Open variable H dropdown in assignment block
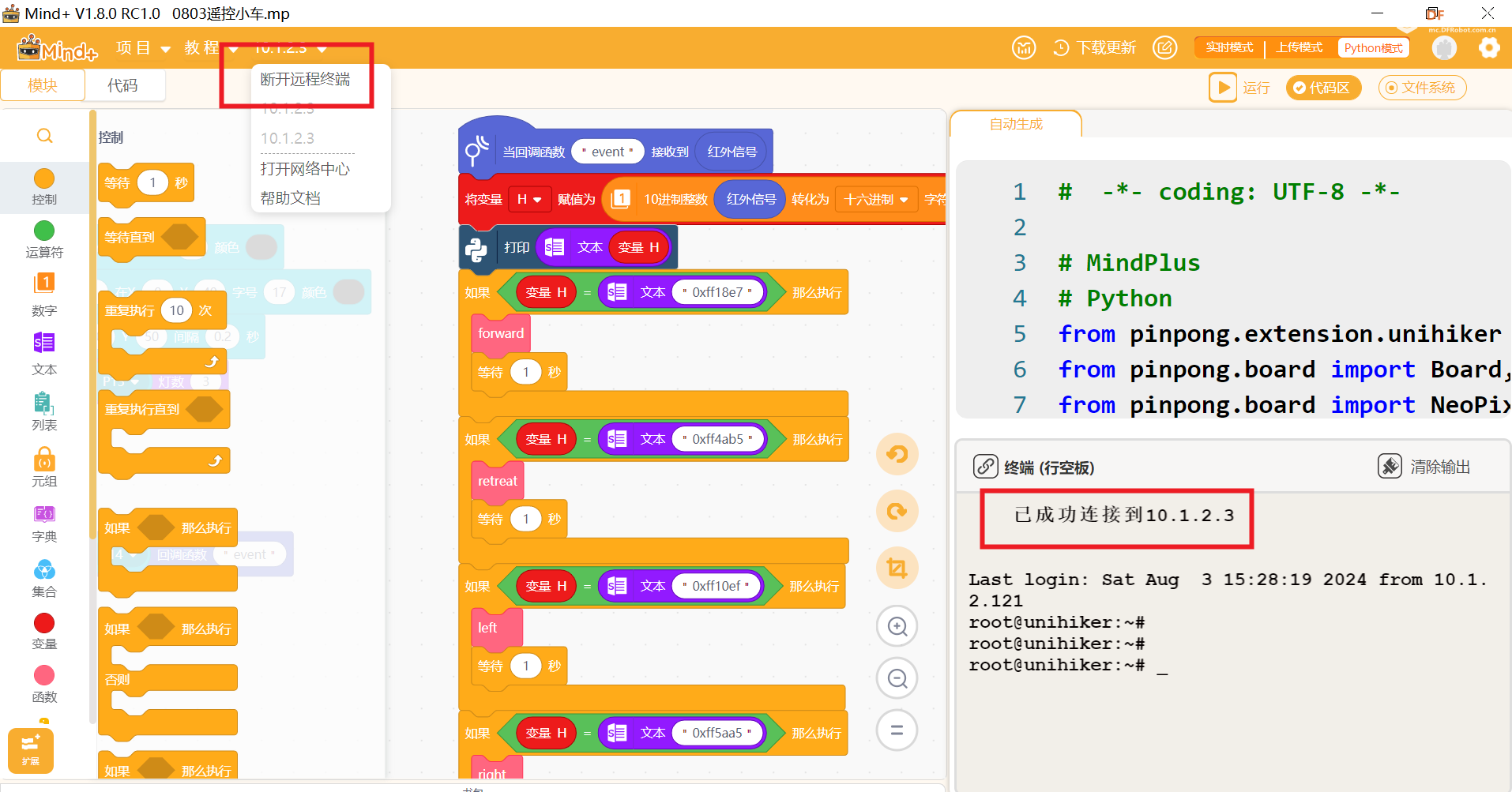Image resolution: width=1512 pixels, height=792 pixels. pos(529,200)
